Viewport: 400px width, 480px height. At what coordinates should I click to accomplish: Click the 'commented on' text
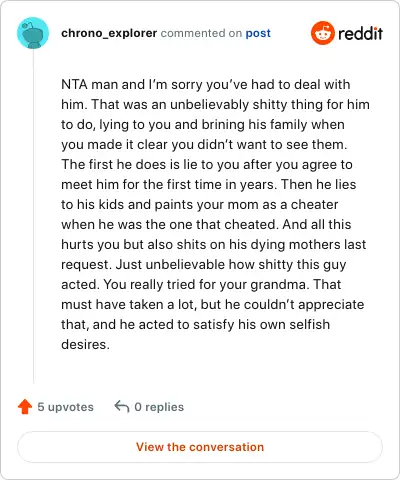(x=201, y=33)
